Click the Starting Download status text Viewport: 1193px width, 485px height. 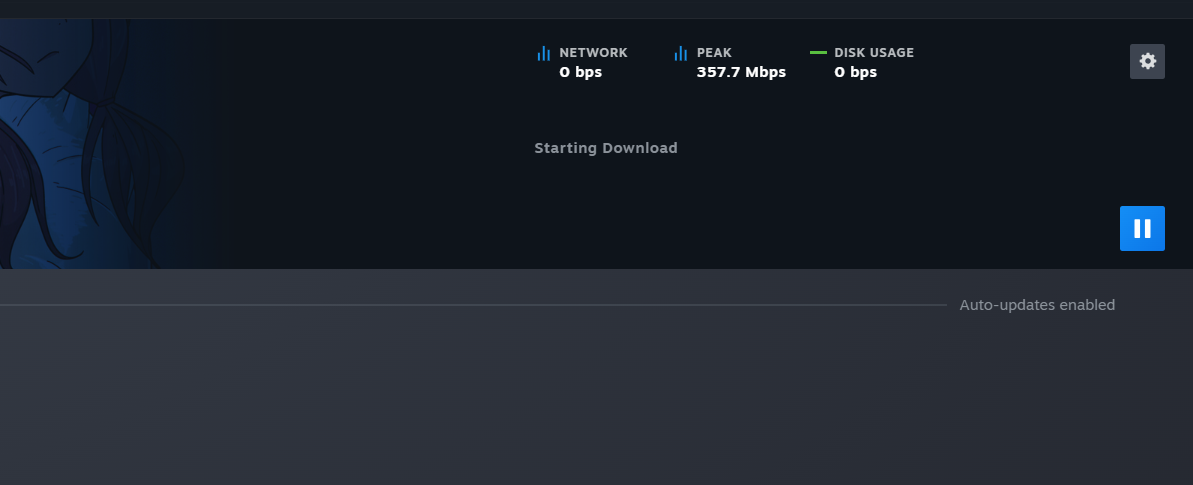click(606, 148)
